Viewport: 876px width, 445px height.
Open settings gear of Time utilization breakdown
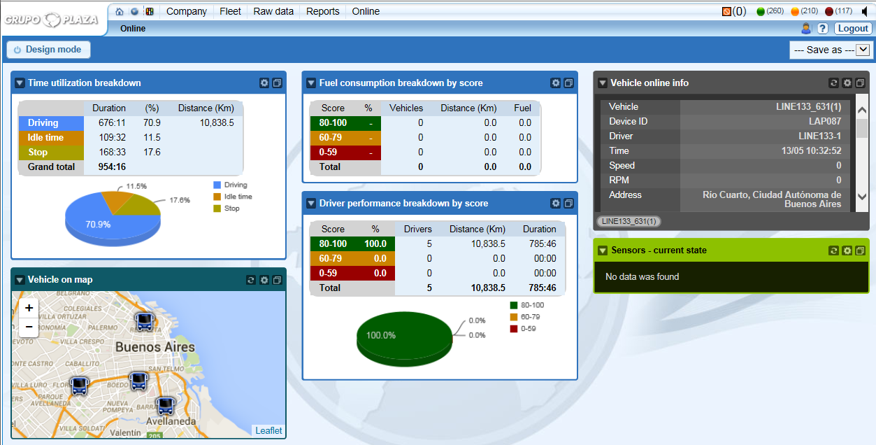[264, 83]
